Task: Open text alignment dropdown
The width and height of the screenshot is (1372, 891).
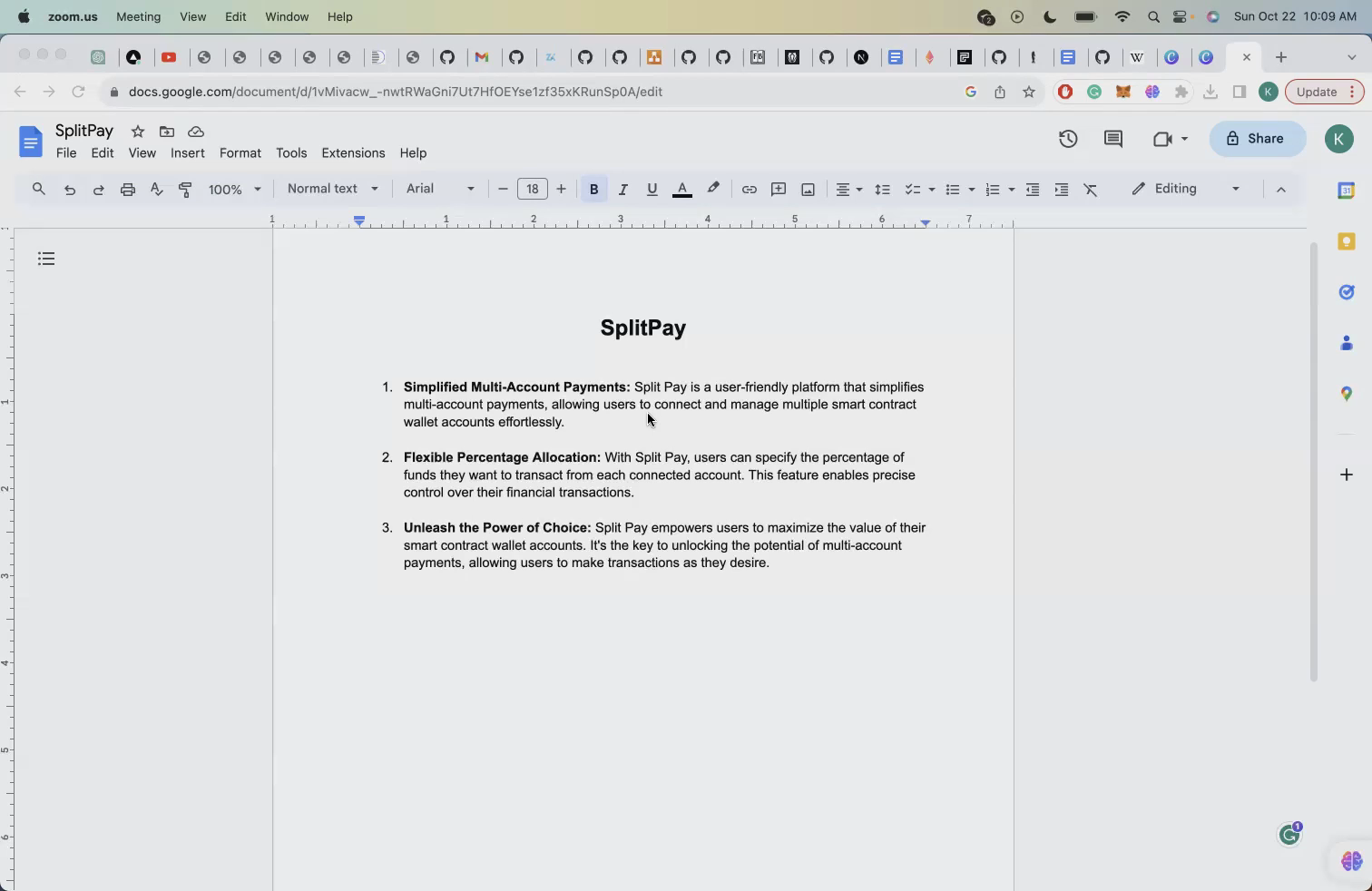Action: pyautogui.click(x=848, y=190)
